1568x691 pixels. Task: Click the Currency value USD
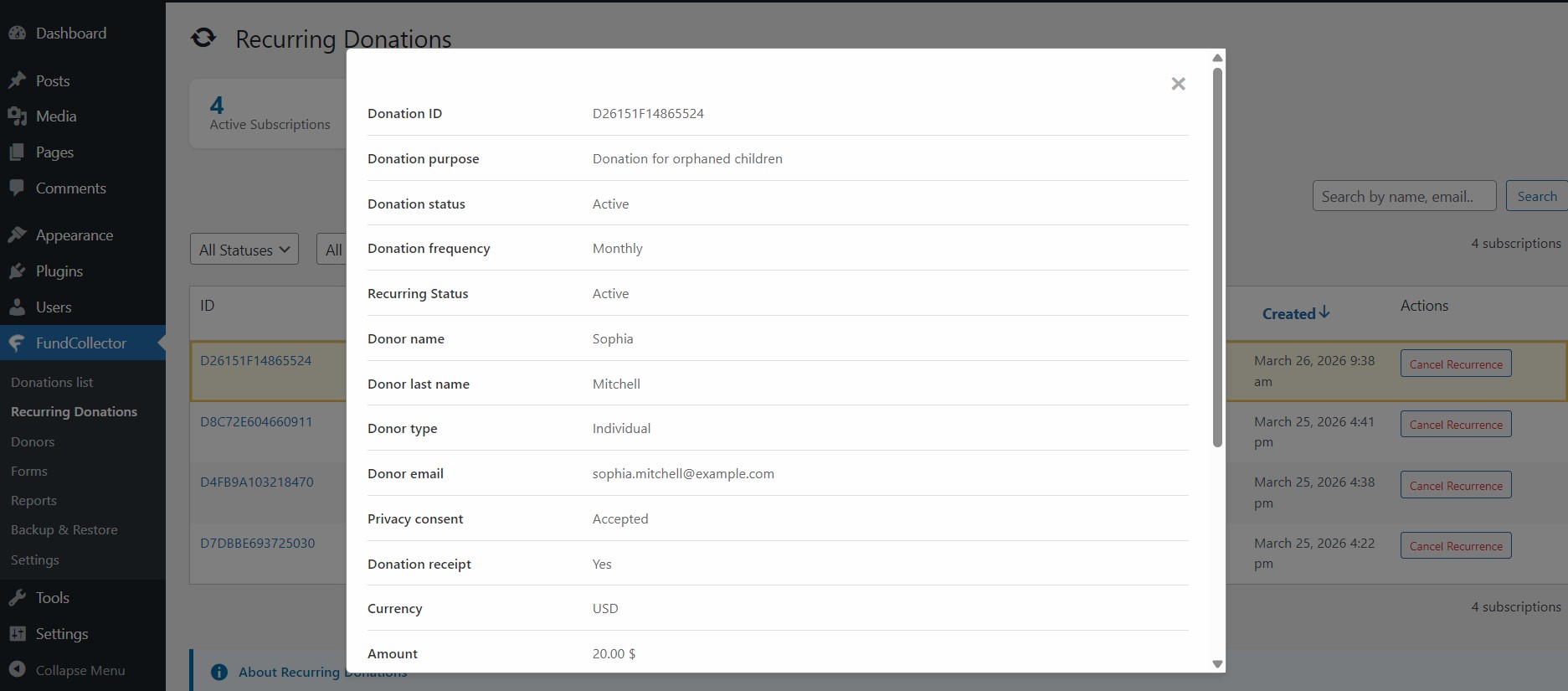pos(605,609)
